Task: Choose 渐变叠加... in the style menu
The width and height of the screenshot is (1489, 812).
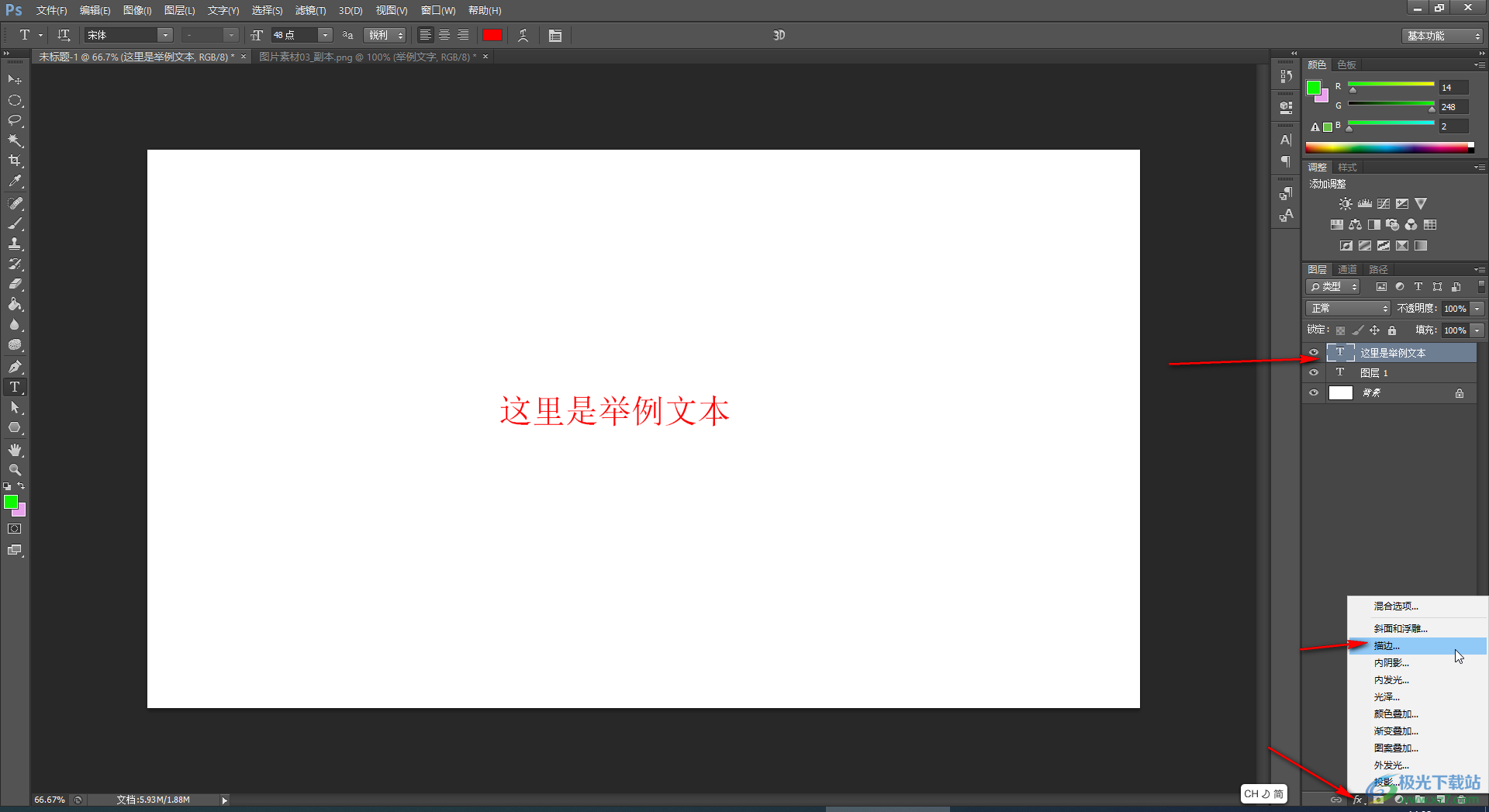Action: [1417, 731]
